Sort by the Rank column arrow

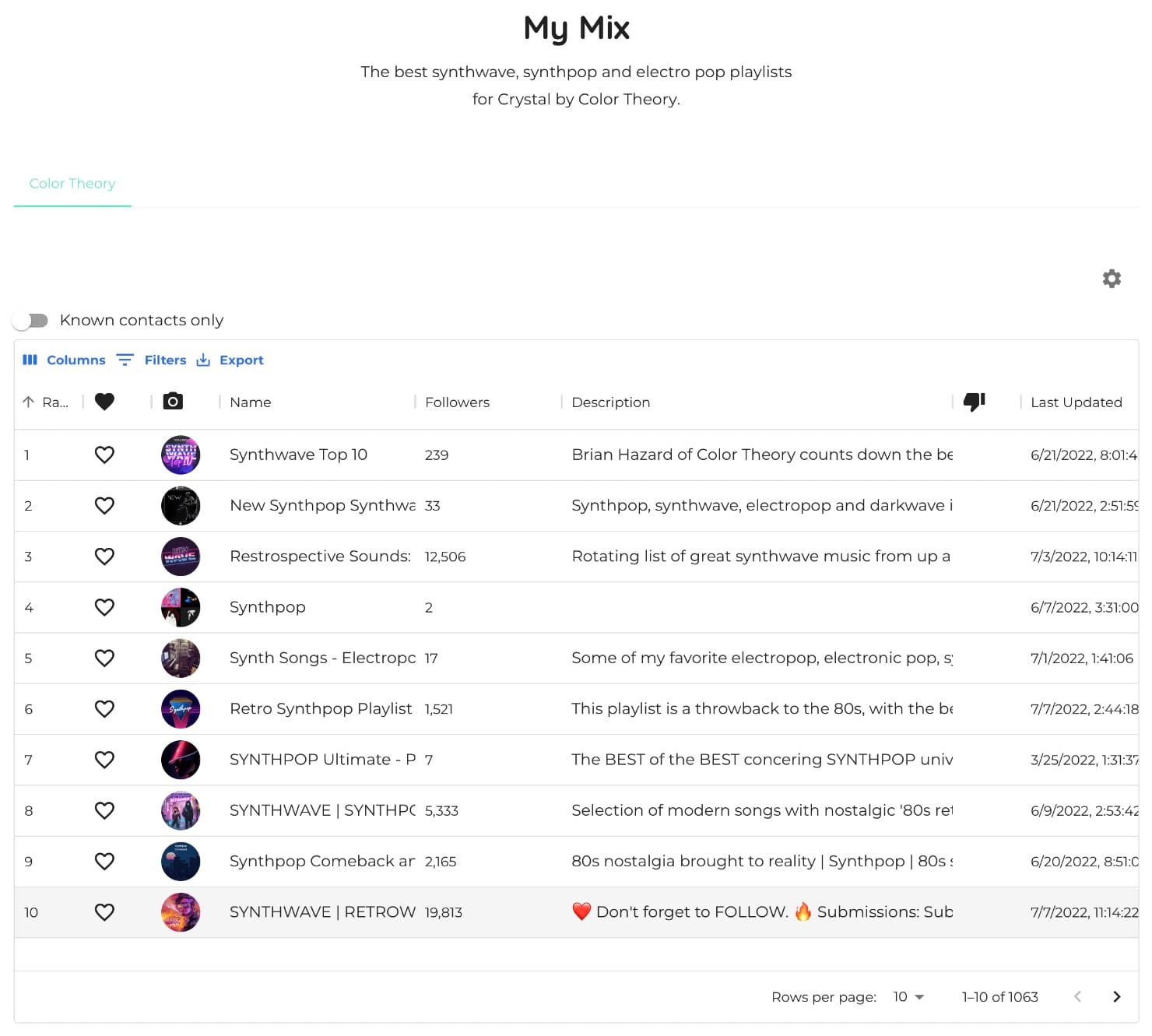pyautogui.click(x=28, y=402)
